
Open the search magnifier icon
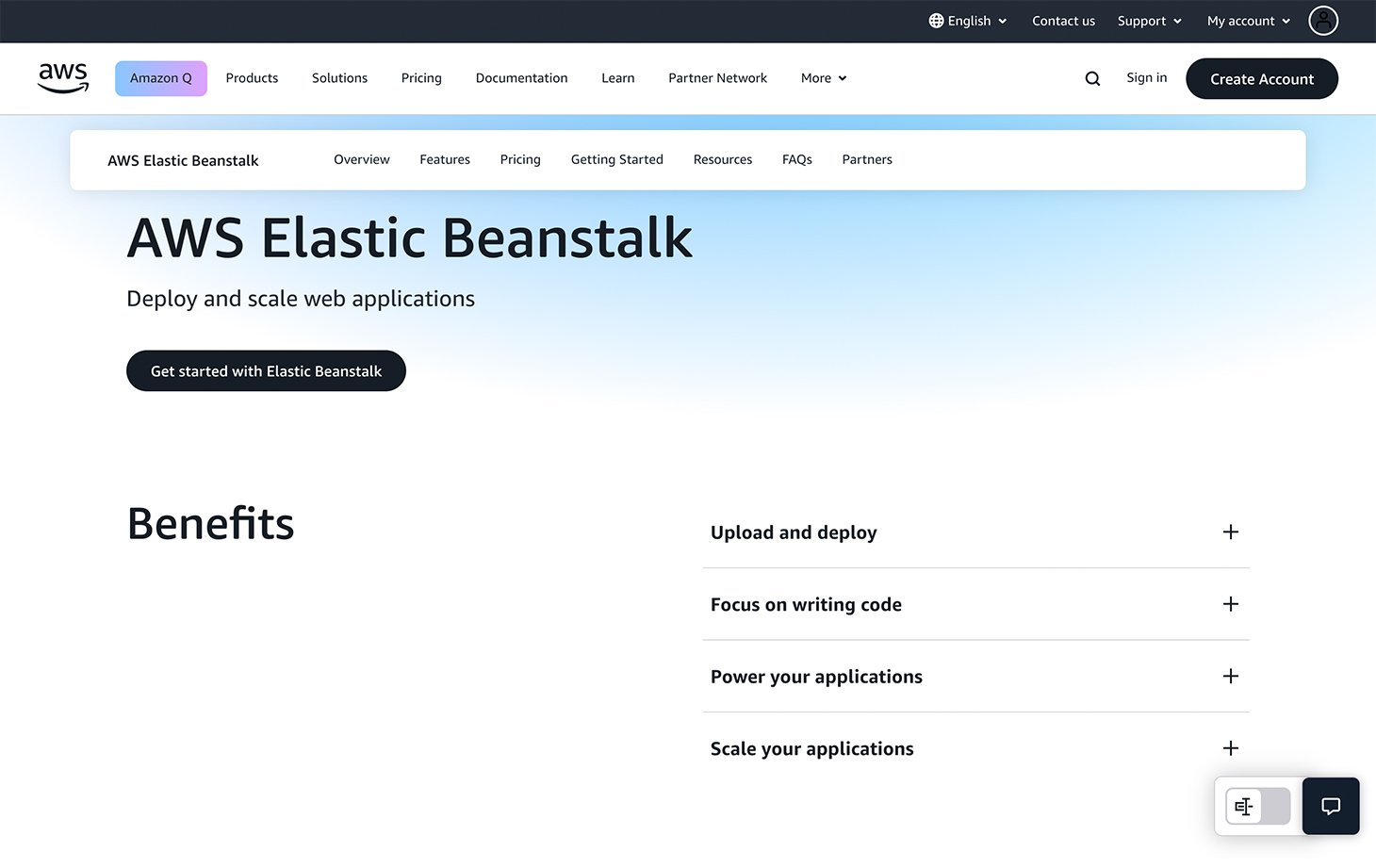pos(1092,78)
